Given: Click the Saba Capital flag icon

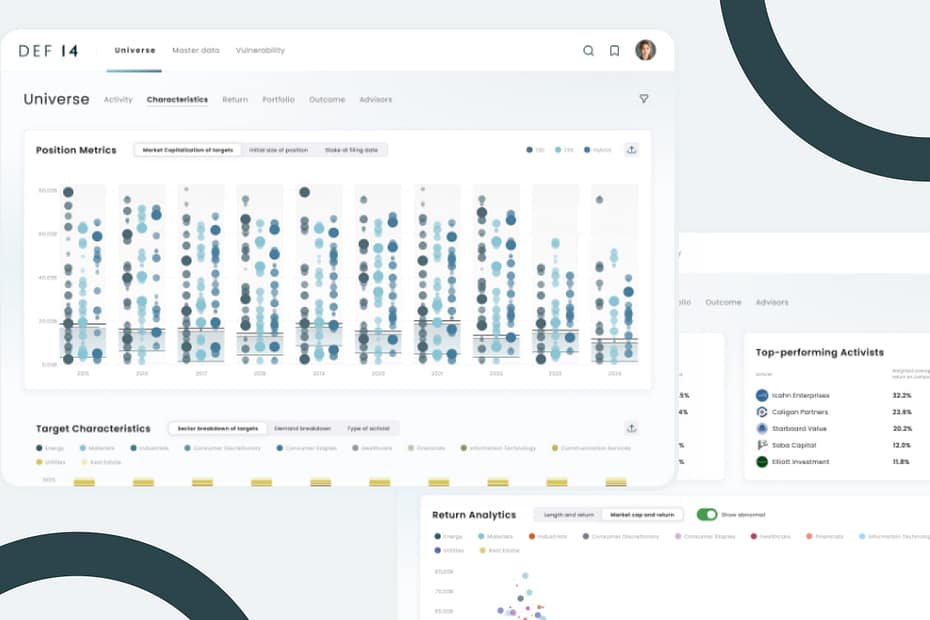Looking at the screenshot, I should point(762,445).
